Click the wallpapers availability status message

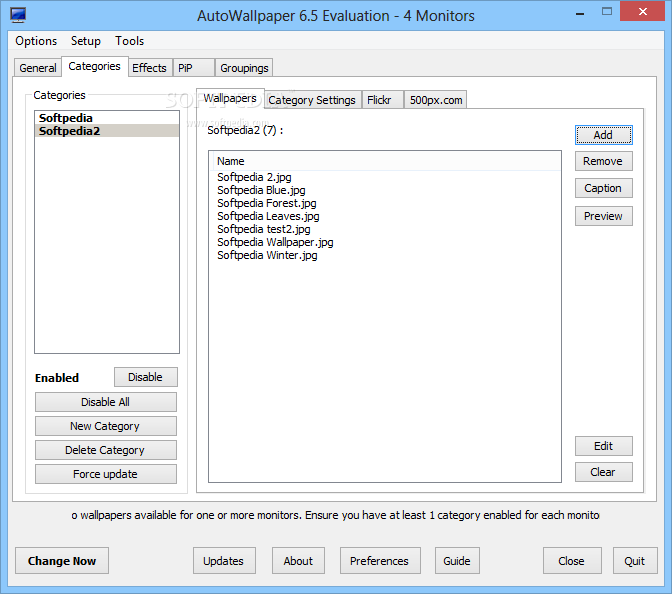click(x=335, y=515)
